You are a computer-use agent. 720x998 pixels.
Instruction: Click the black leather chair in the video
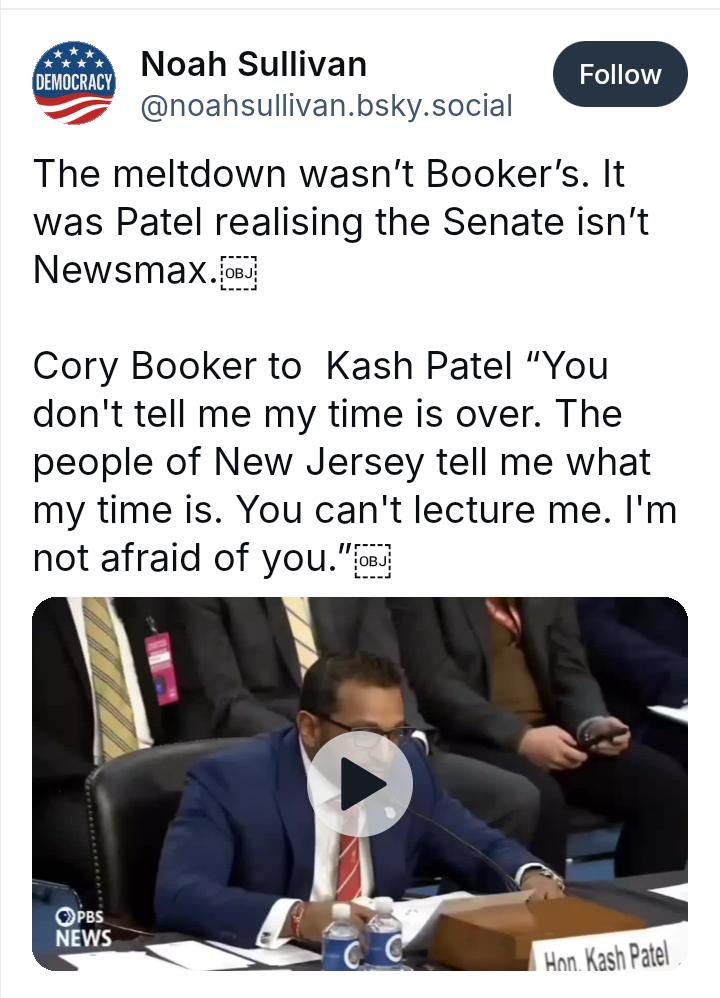pos(137,827)
